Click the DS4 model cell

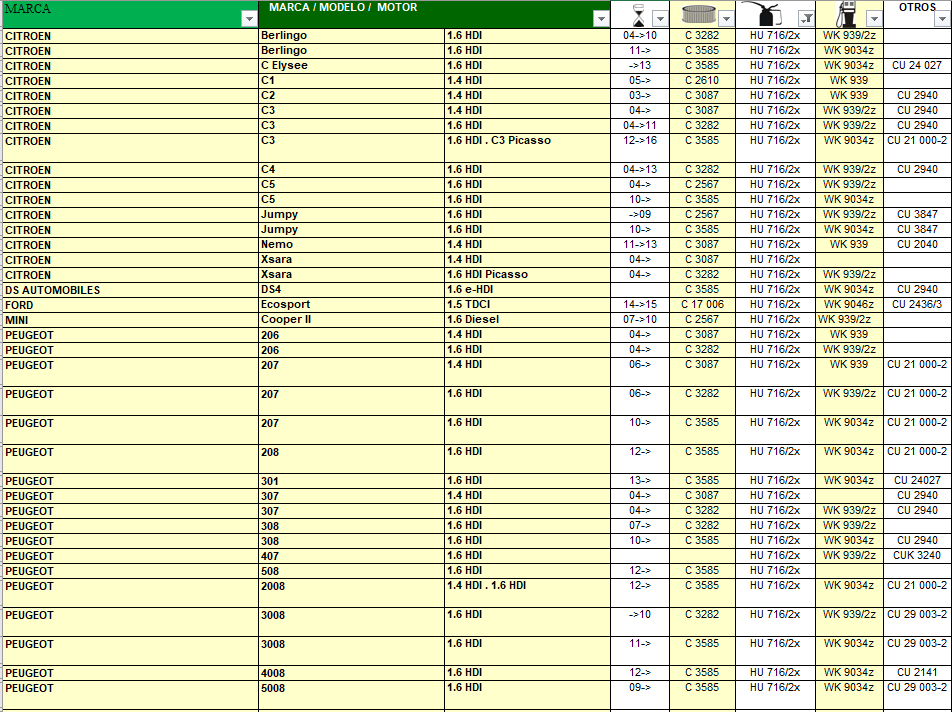pos(351,290)
